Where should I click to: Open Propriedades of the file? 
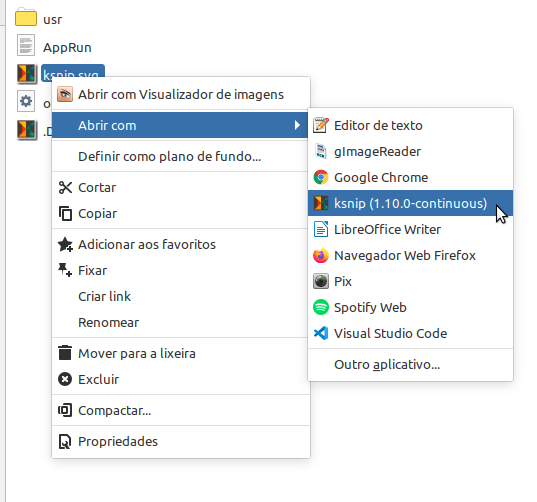(x=181, y=441)
